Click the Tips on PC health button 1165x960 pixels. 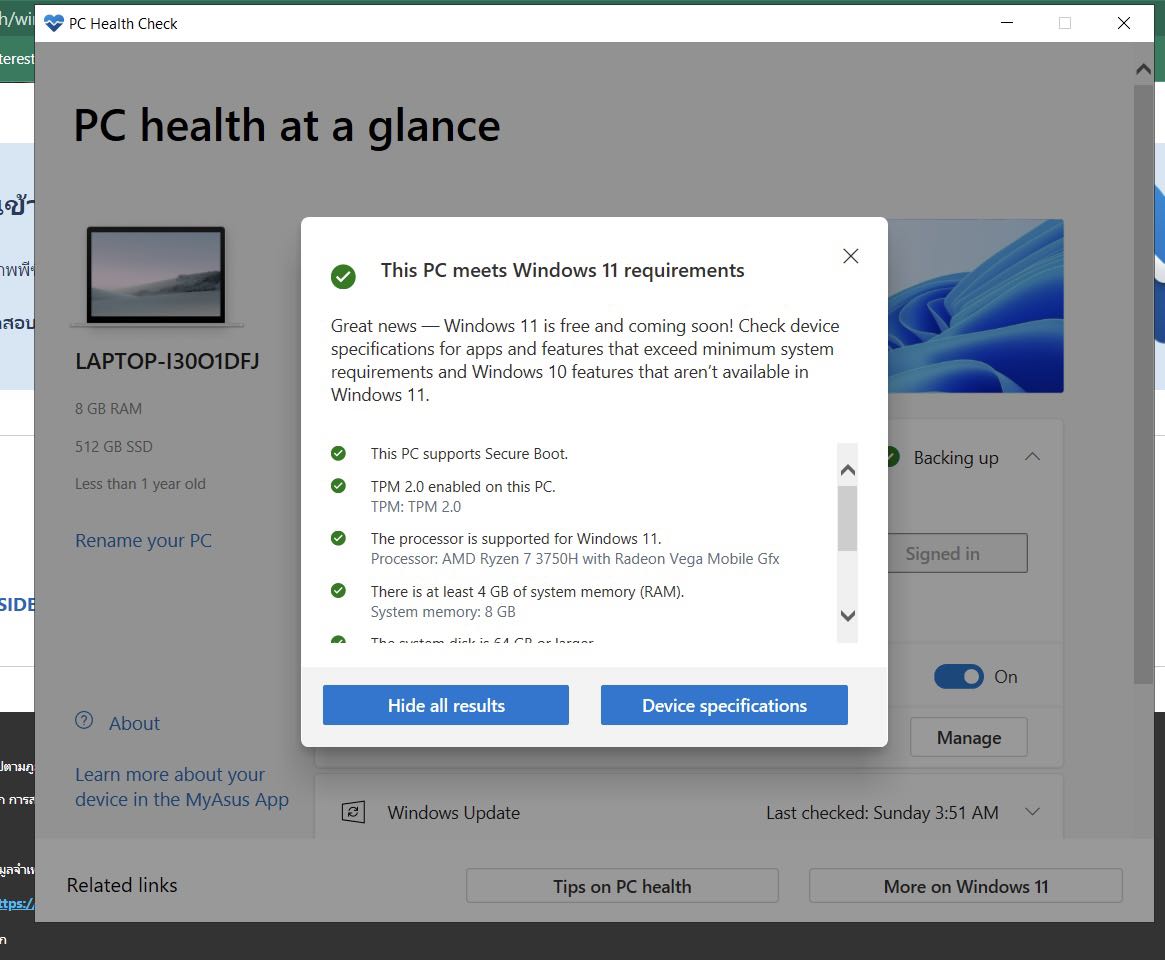[x=623, y=886]
